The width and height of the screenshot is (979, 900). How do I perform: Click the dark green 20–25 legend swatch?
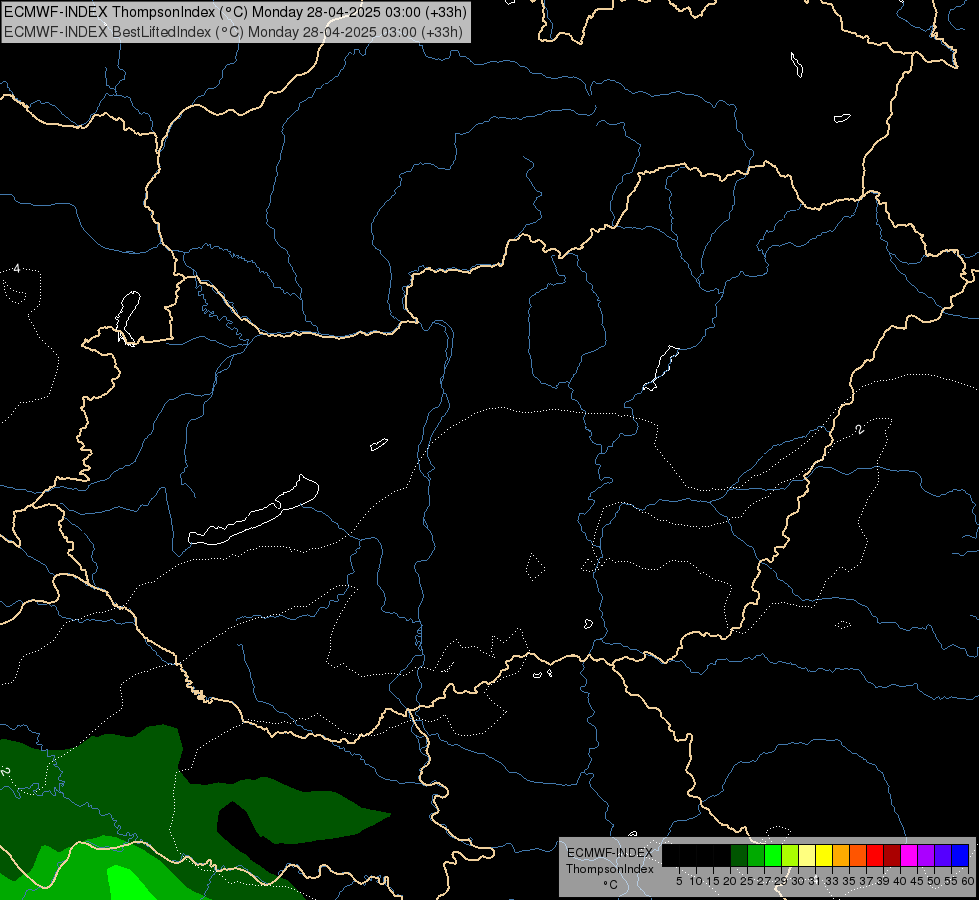tap(739, 855)
